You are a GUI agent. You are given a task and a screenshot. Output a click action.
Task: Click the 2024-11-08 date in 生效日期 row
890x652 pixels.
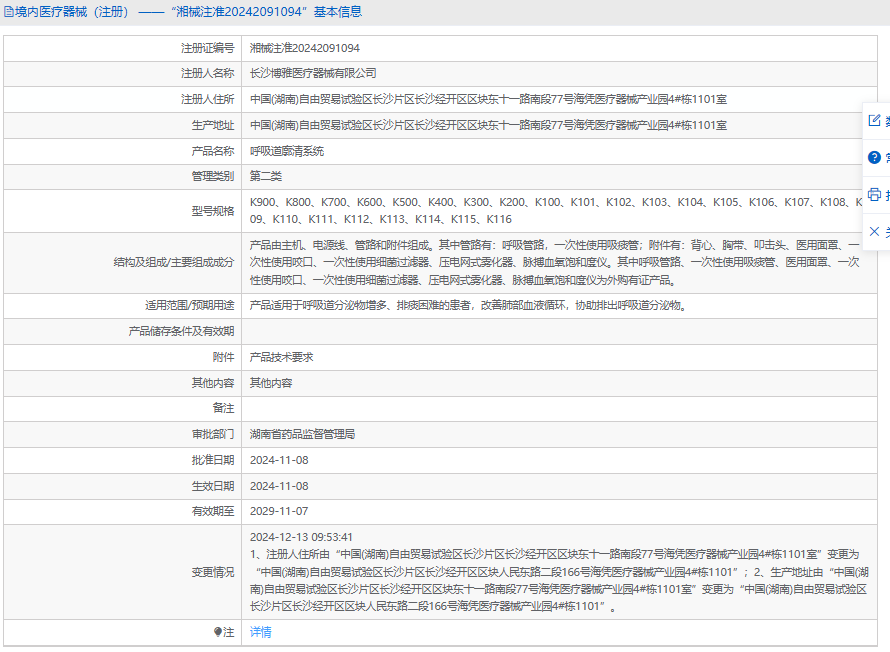pos(279,486)
